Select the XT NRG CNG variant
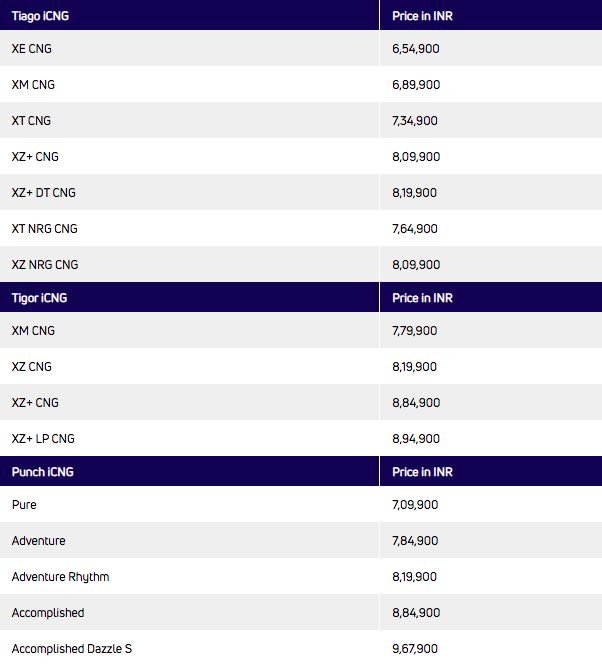This screenshot has width=602, height=670. (44, 229)
